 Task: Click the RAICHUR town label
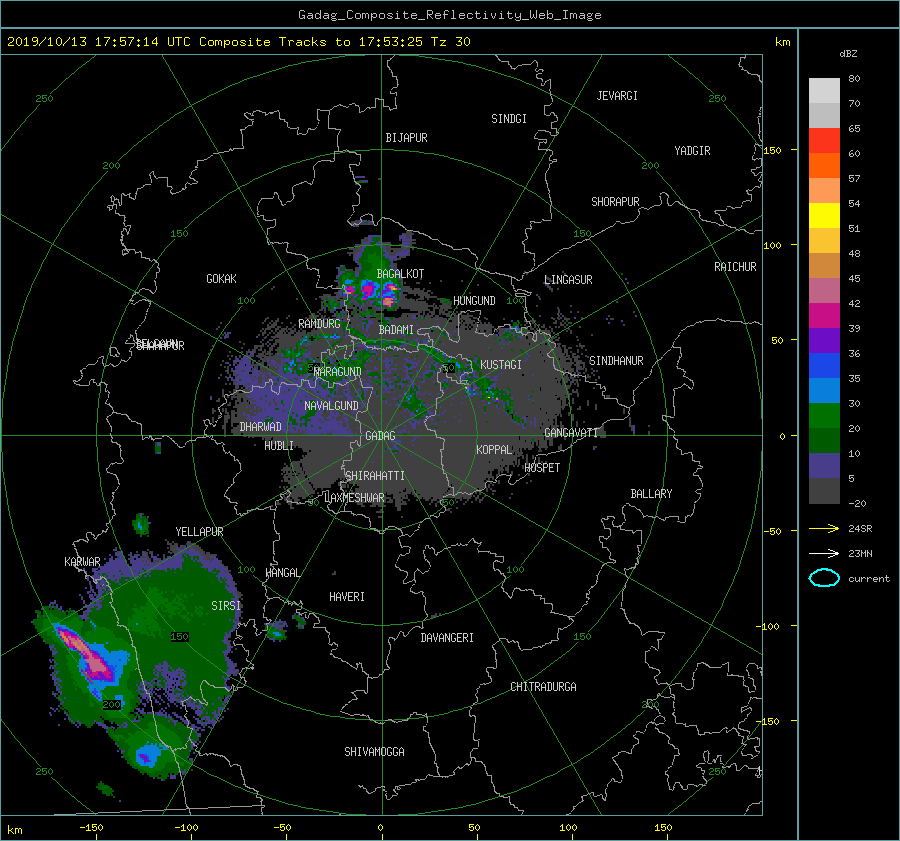735,267
